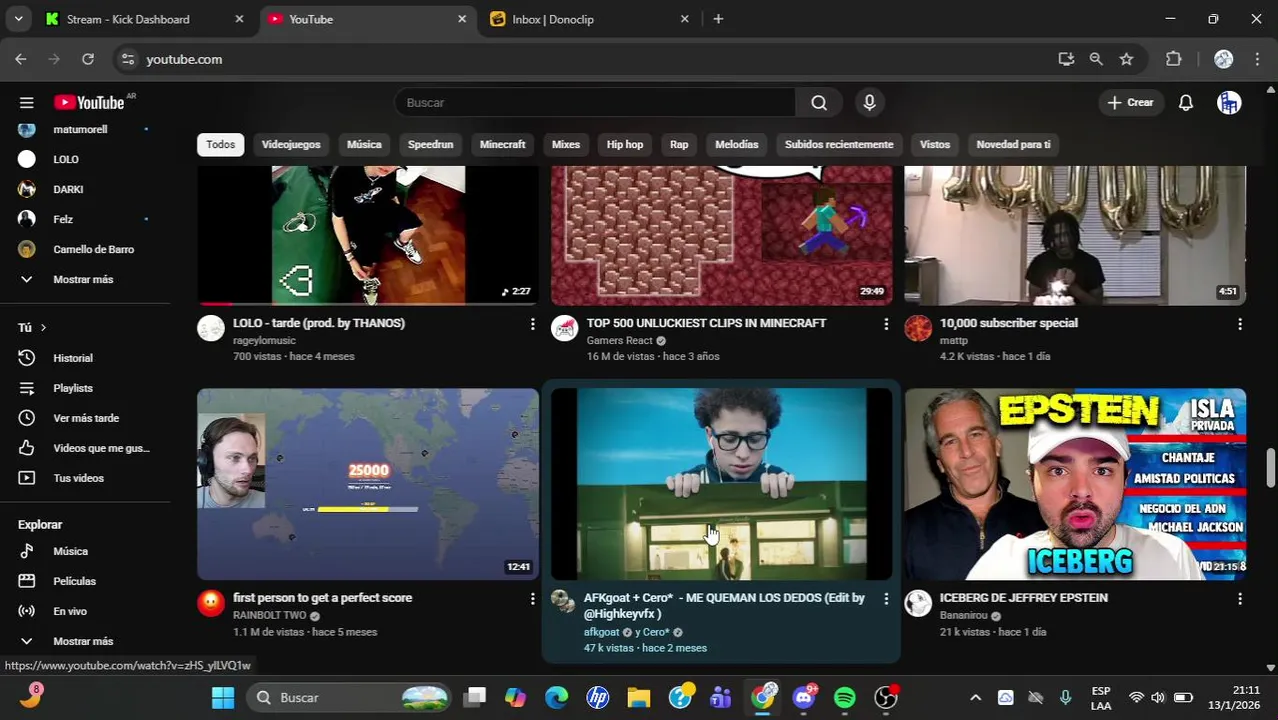Select the Novedad para ti chip
Image resolution: width=1278 pixels, height=720 pixels.
(1013, 144)
